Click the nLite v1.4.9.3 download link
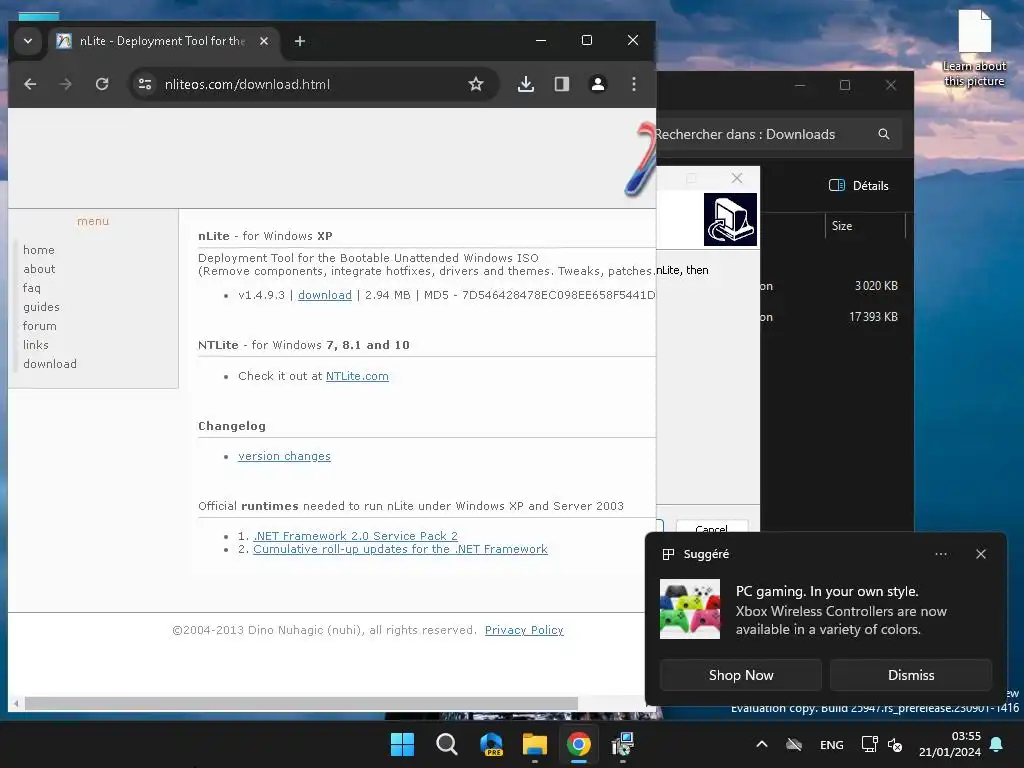The width and height of the screenshot is (1024, 768). (325, 295)
